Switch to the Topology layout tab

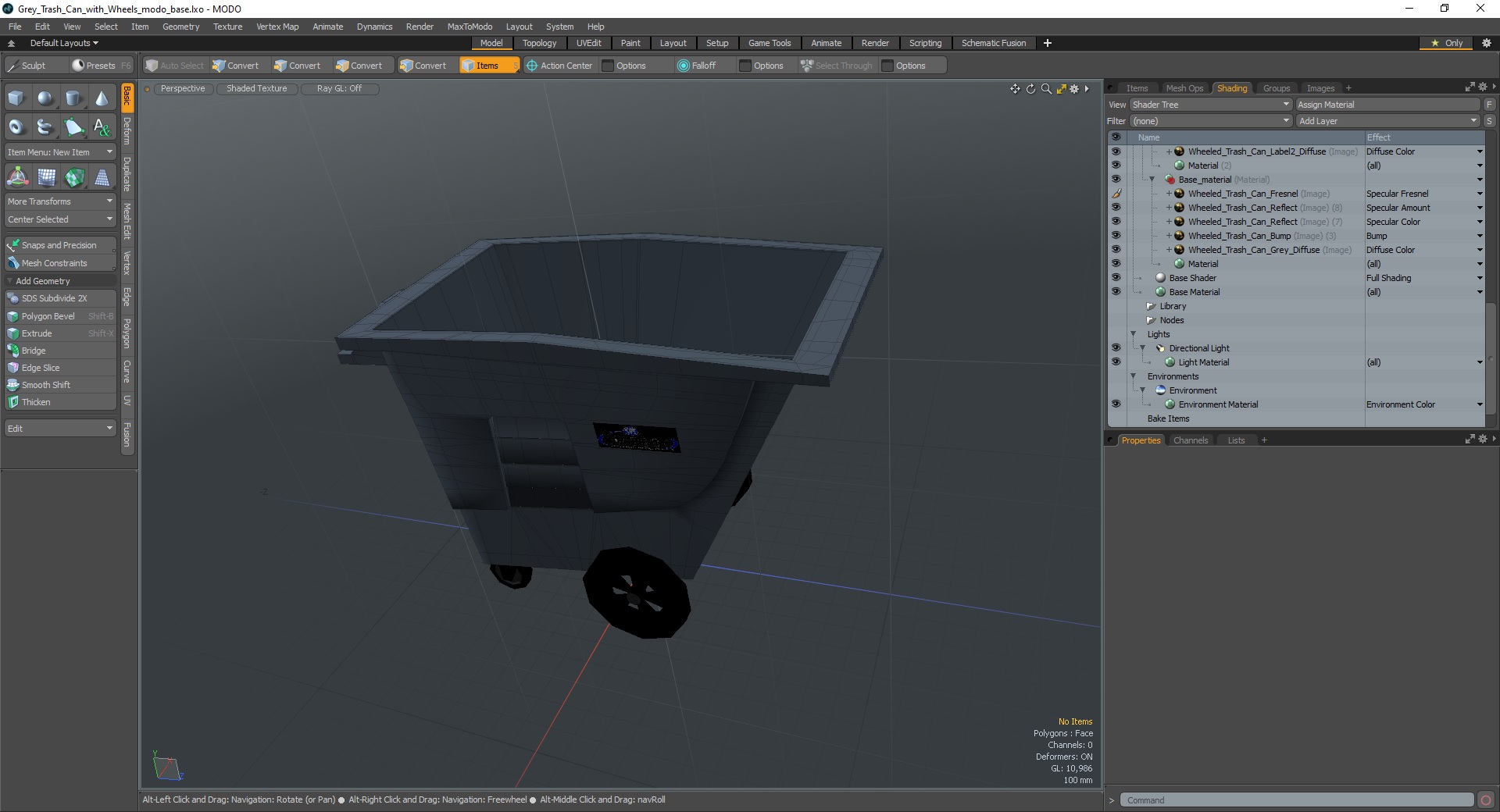[x=539, y=43]
